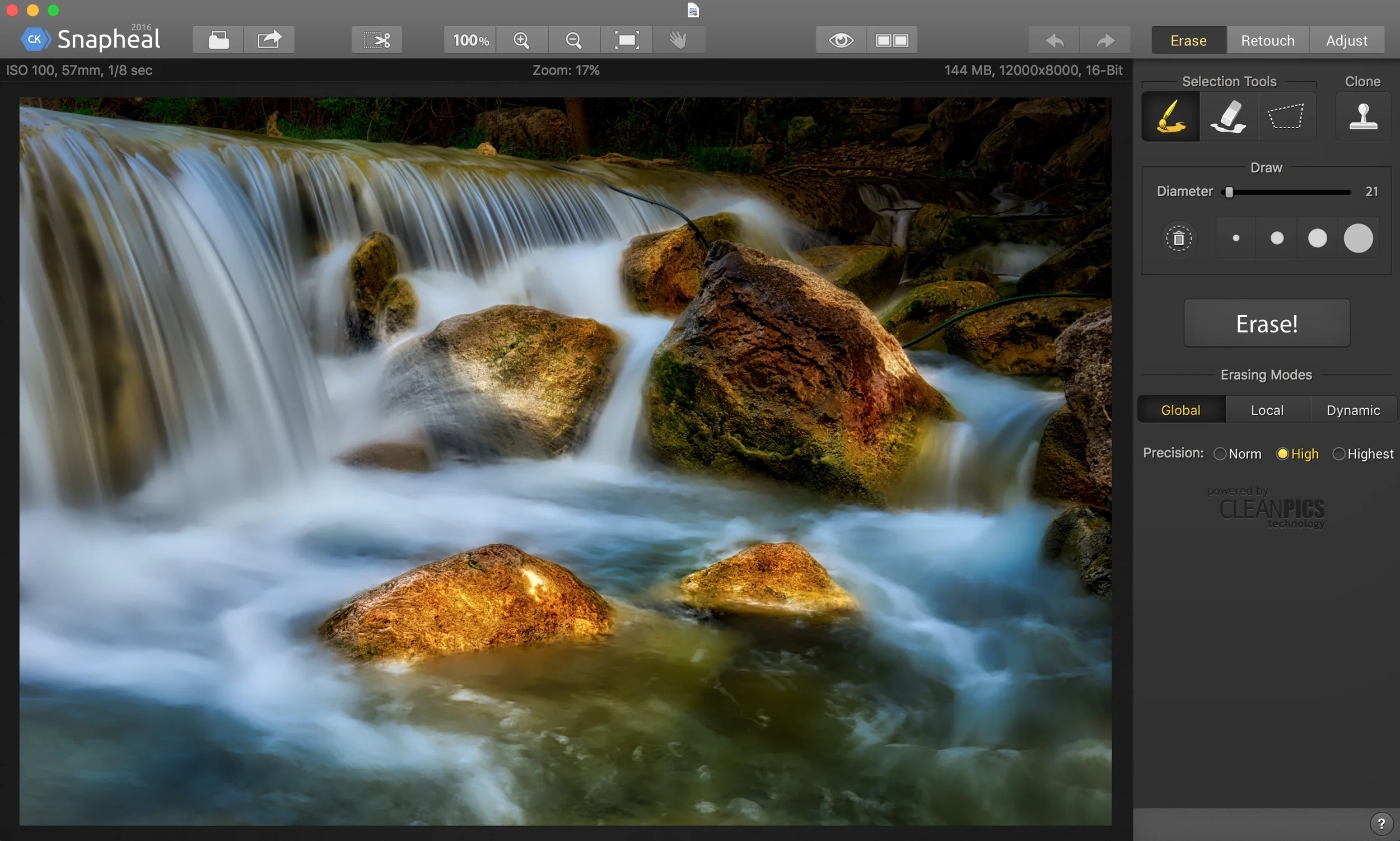This screenshot has width=1400, height=841.
Task: Choose the polygonal lasso selection tool
Action: [1286, 116]
